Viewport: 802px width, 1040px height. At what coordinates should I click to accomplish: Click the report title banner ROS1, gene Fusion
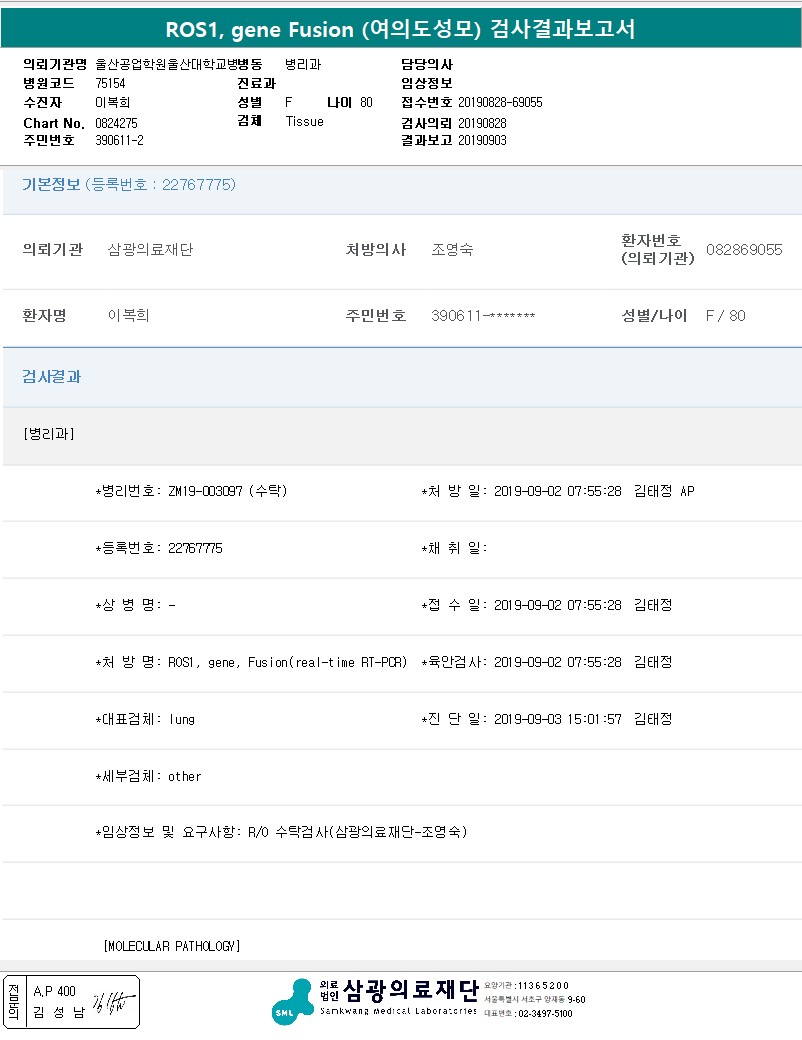(401, 29)
